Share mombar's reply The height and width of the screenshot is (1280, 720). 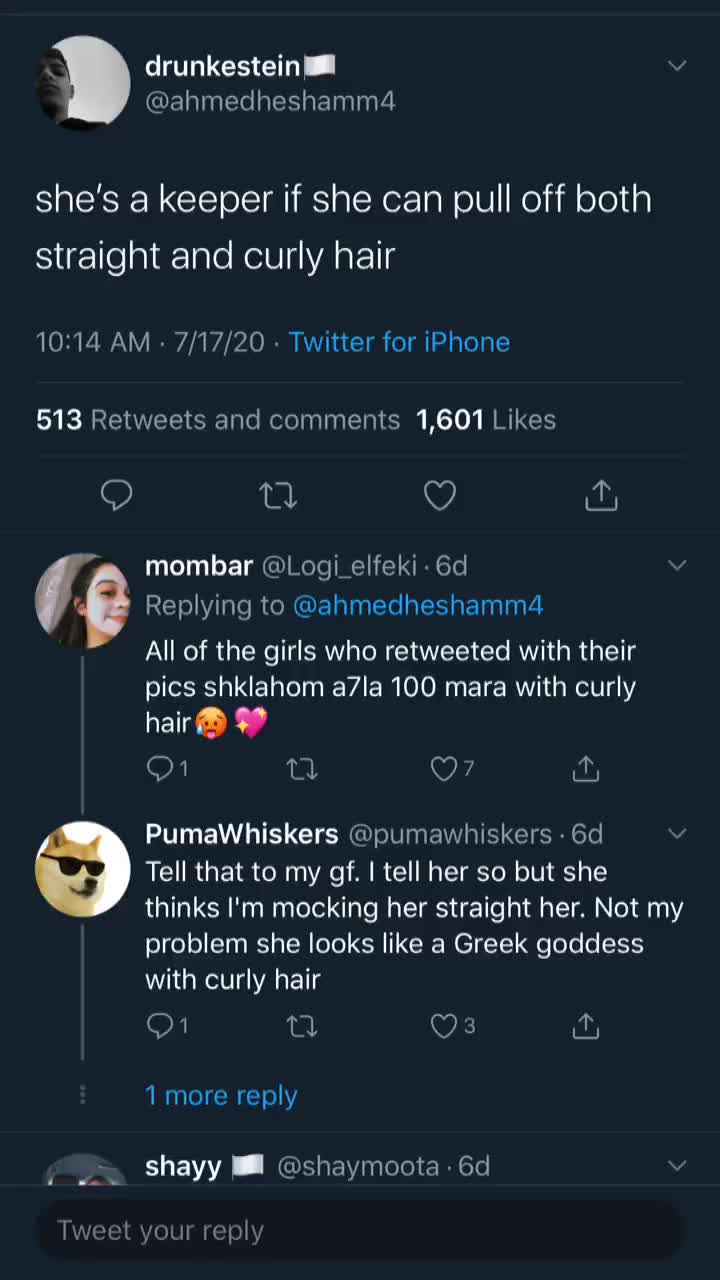(x=585, y=768)
